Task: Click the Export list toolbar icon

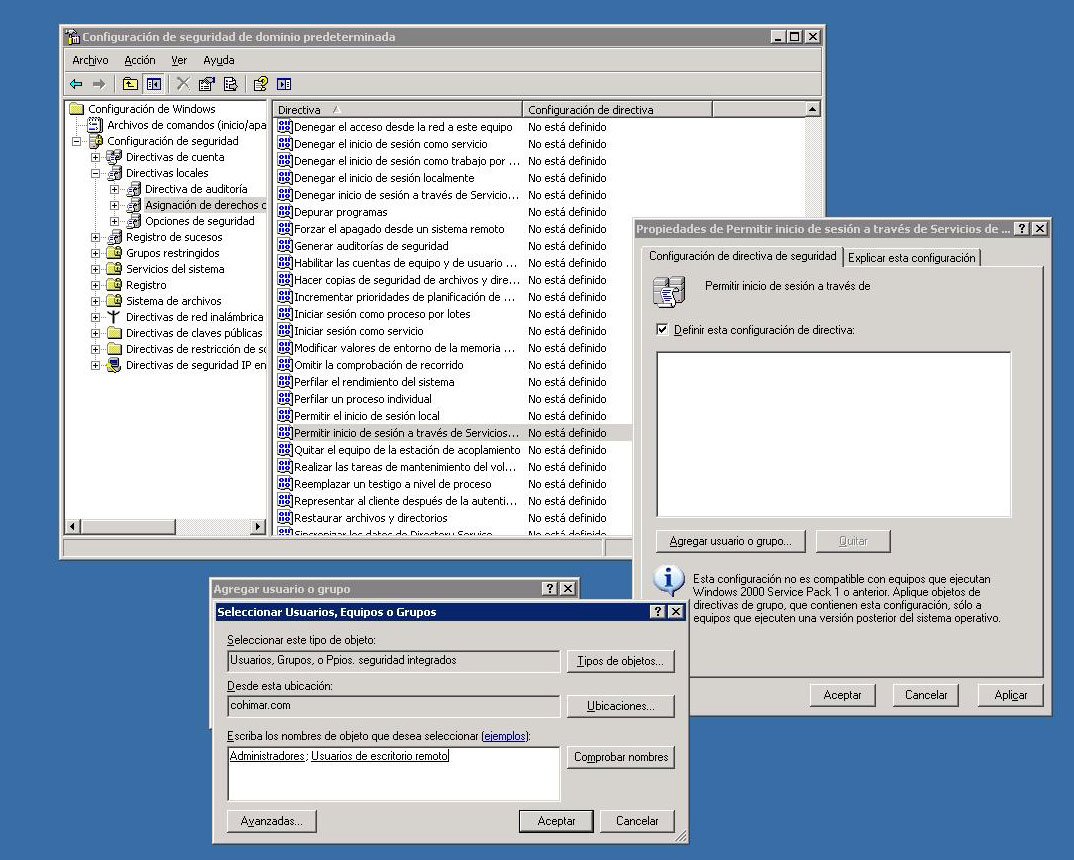Action: [x=231, y=84]
